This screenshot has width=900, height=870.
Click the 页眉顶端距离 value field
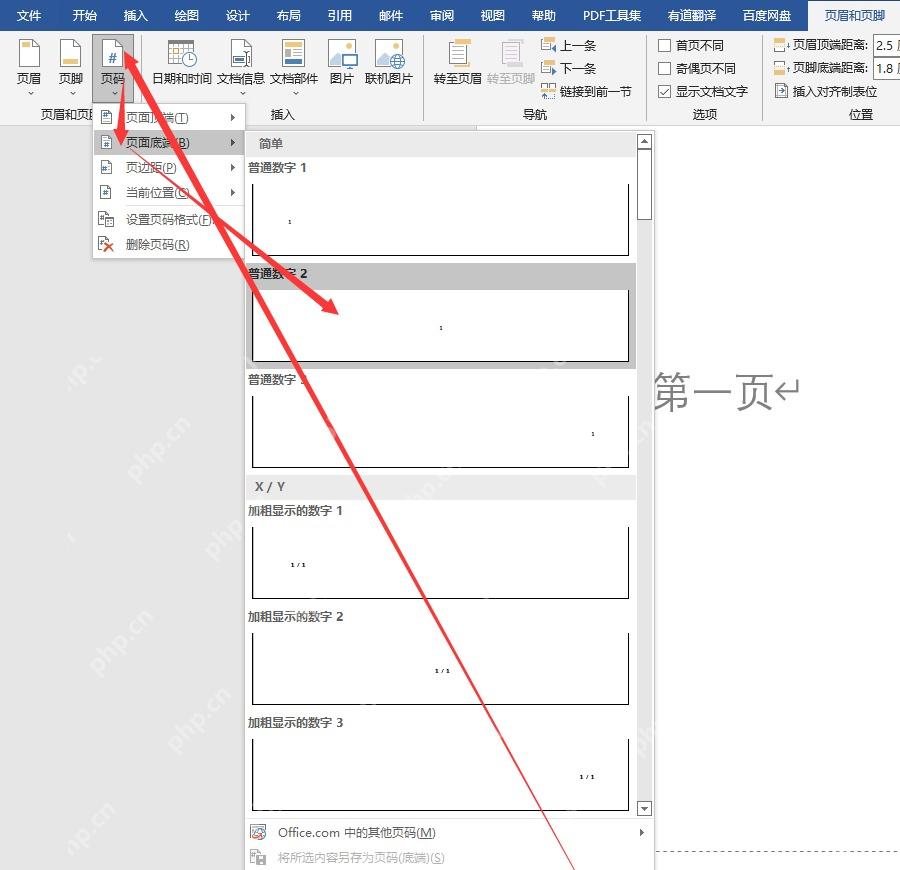pos(886,45)
